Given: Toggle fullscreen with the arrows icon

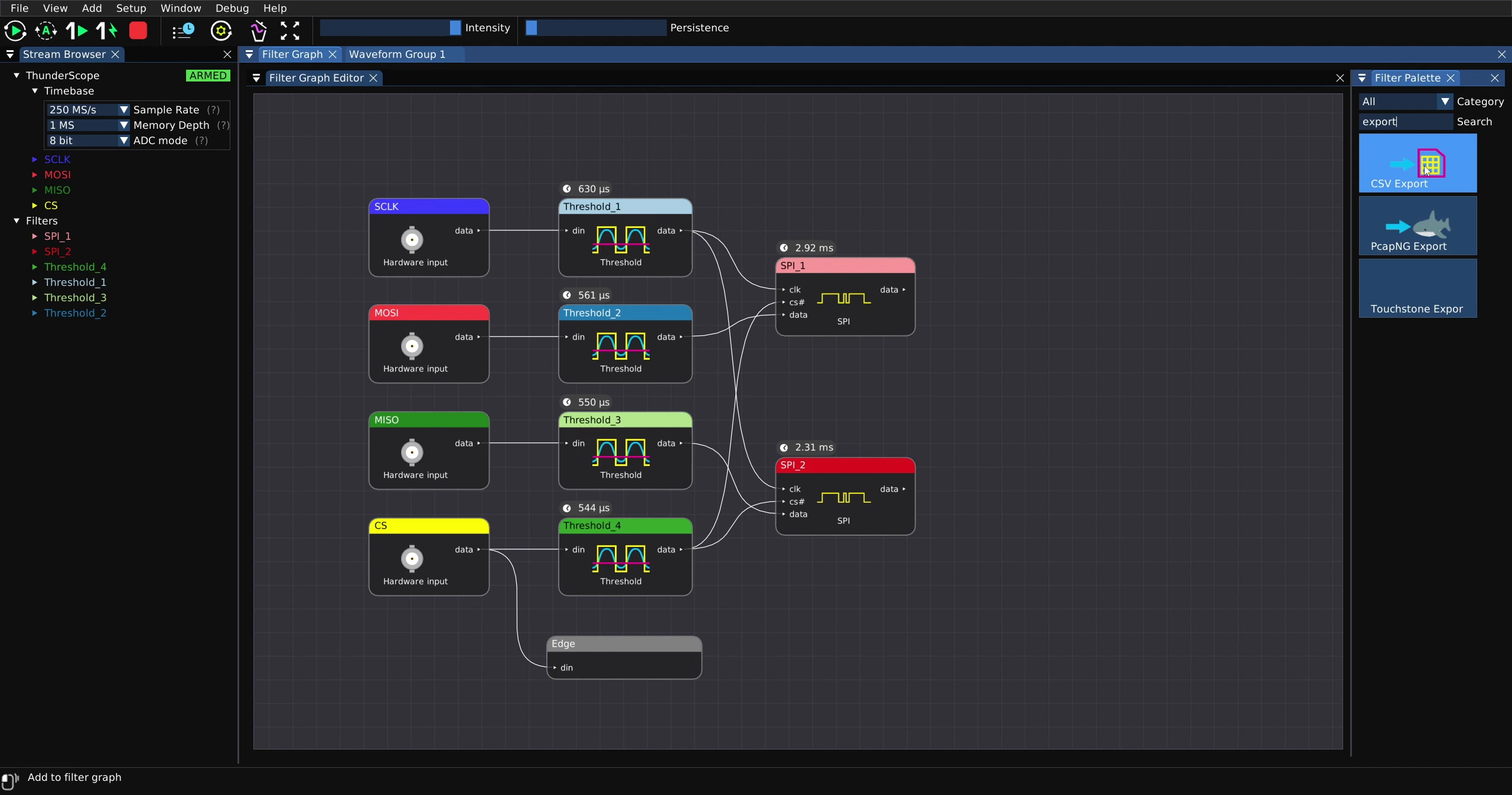Looking at the screenshot, I should 290,31.
